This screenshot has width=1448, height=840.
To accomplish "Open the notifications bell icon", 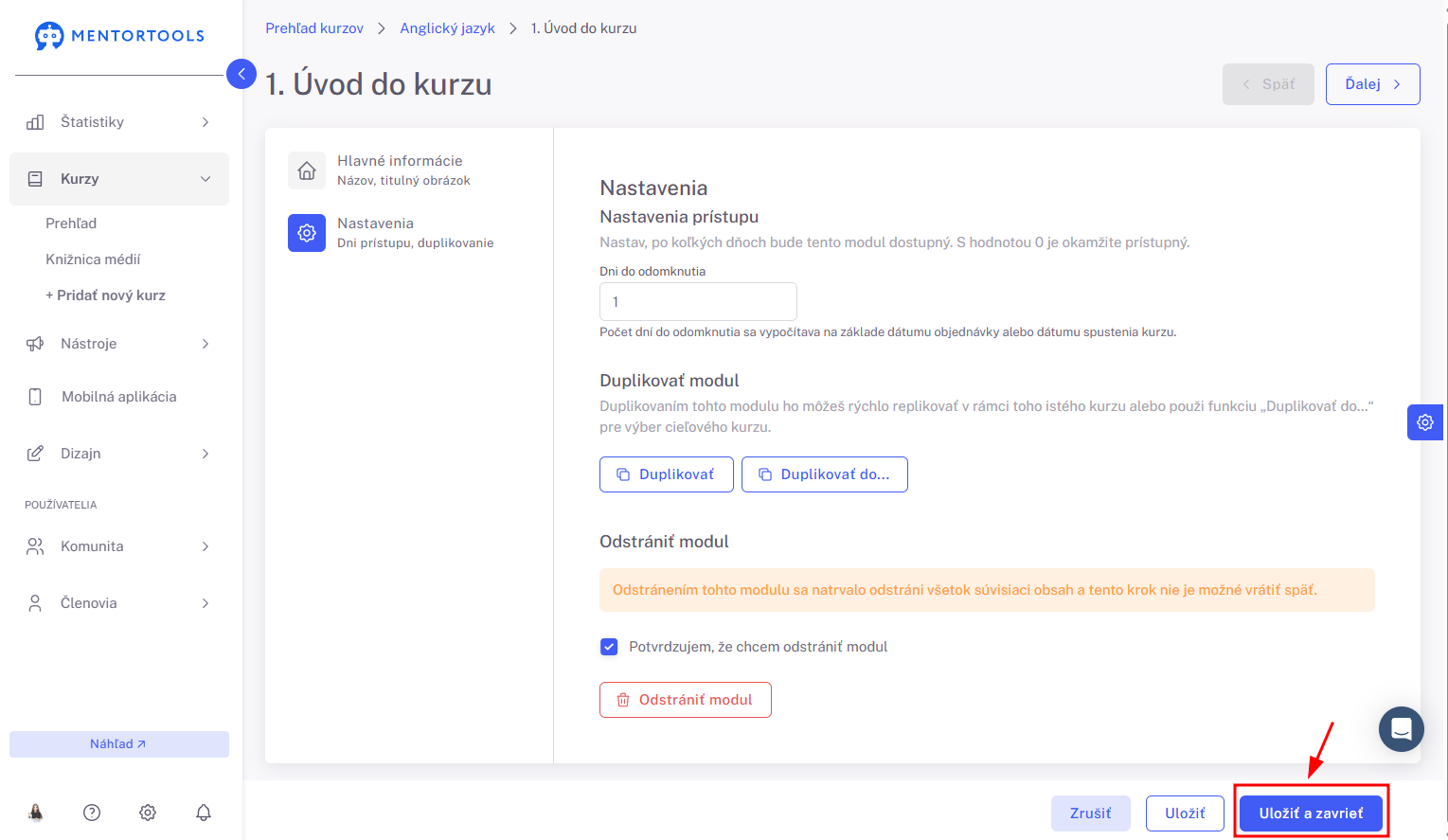I will (204, 813).
